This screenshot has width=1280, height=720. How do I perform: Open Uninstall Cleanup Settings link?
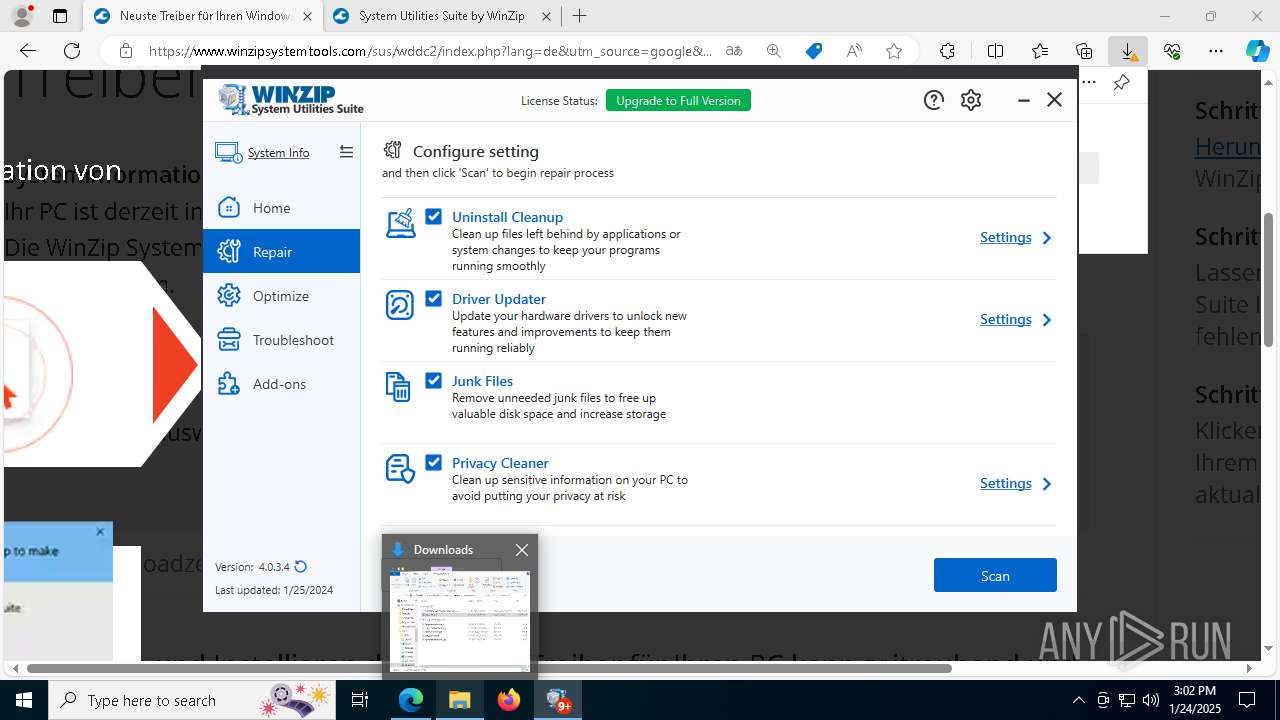1005,238
